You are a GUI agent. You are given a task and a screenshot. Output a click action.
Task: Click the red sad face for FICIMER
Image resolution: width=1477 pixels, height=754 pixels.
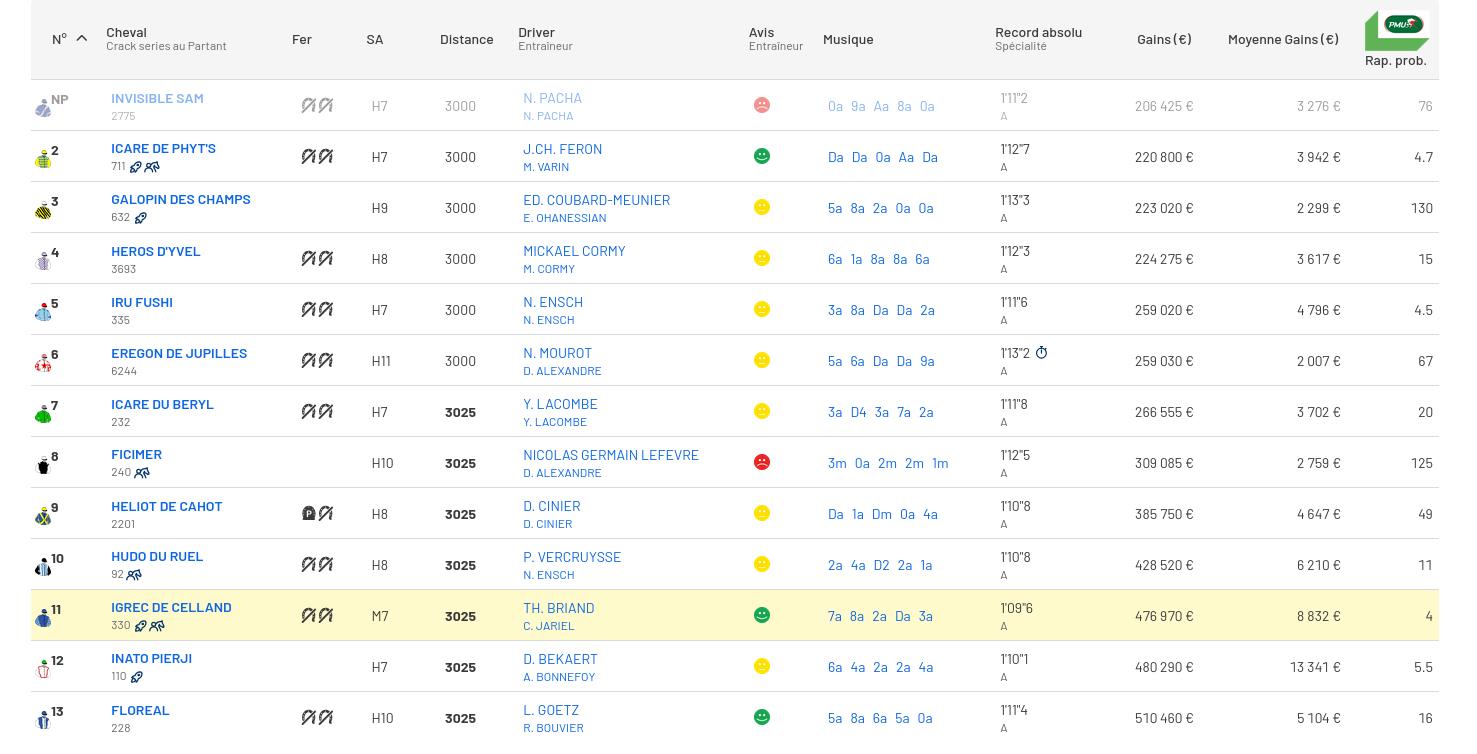tap(762, 462)
